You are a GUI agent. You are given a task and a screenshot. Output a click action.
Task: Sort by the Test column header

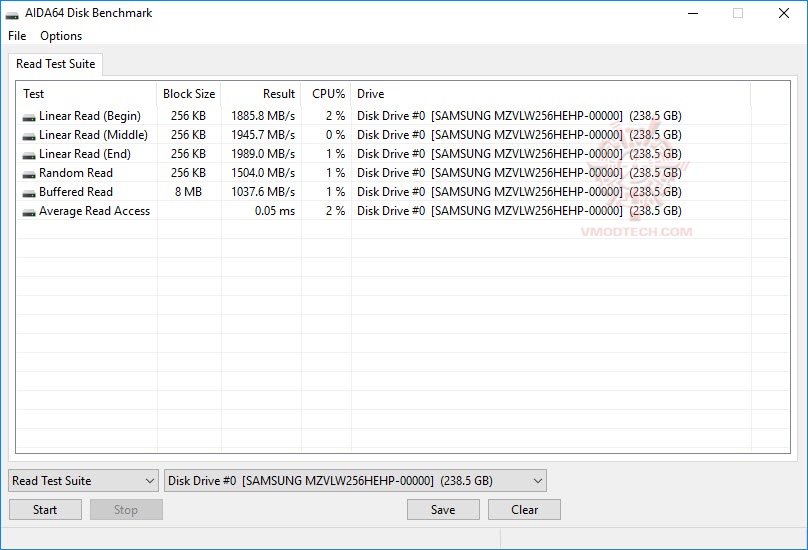(x=87, y=94)
